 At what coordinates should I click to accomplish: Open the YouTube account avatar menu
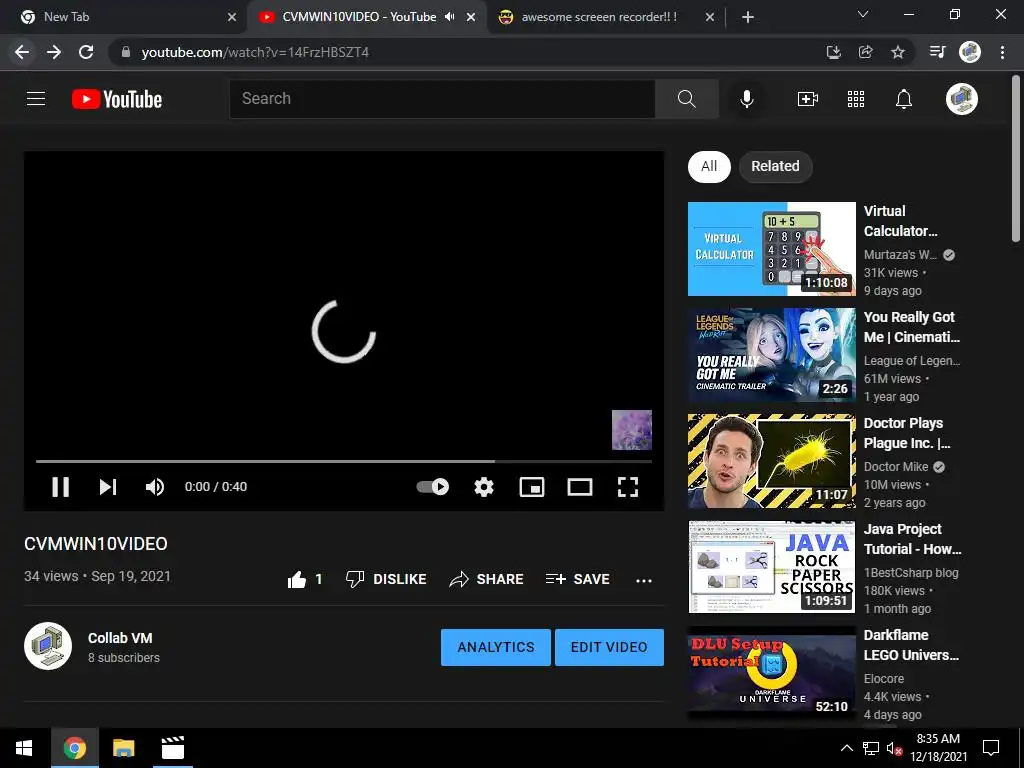tap(962, 99)
